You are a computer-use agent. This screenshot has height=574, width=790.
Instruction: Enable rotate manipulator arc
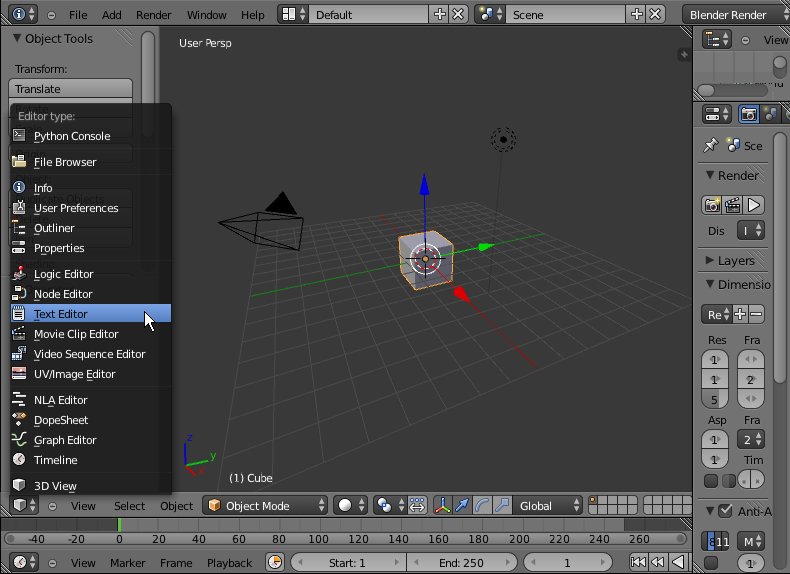[x=482, y=505]
